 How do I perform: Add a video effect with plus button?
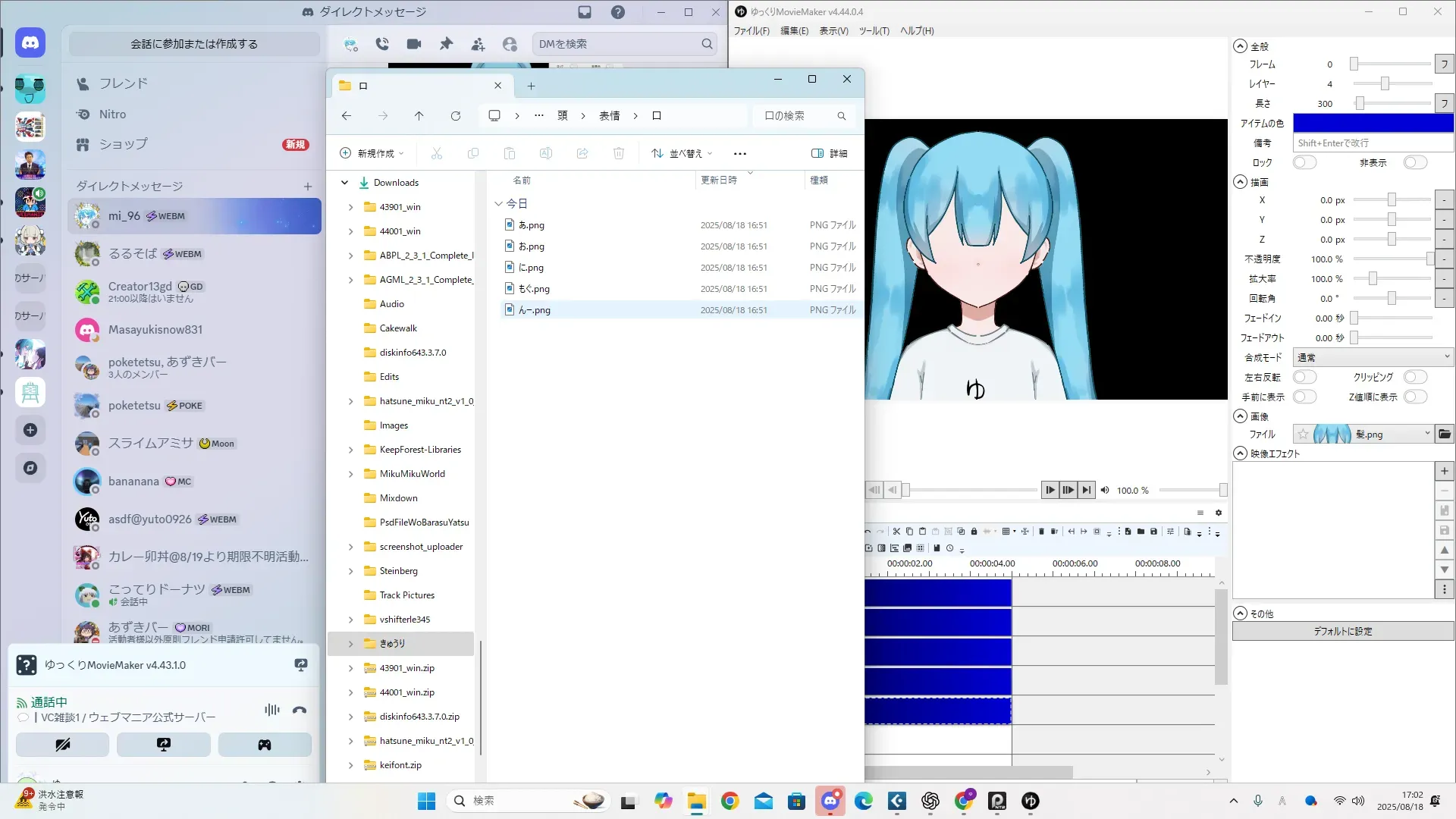click(1444, 471)
